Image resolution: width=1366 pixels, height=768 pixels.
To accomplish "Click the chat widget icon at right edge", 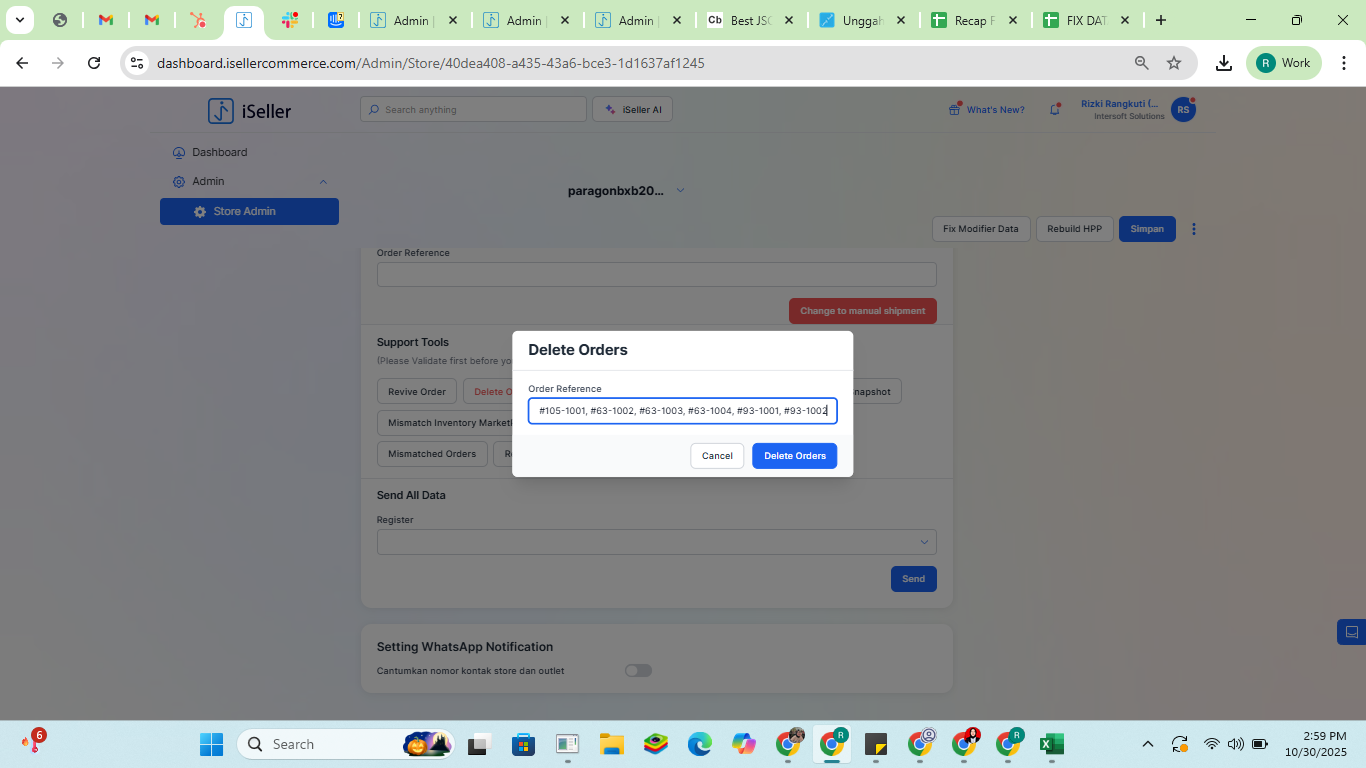I will click(x=1351, y=632).
